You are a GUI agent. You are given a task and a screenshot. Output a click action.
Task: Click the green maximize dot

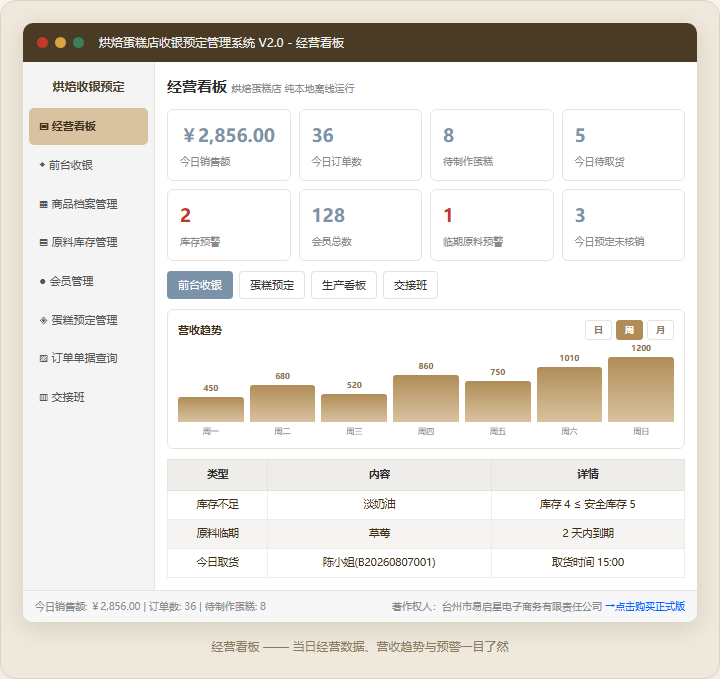79,43
